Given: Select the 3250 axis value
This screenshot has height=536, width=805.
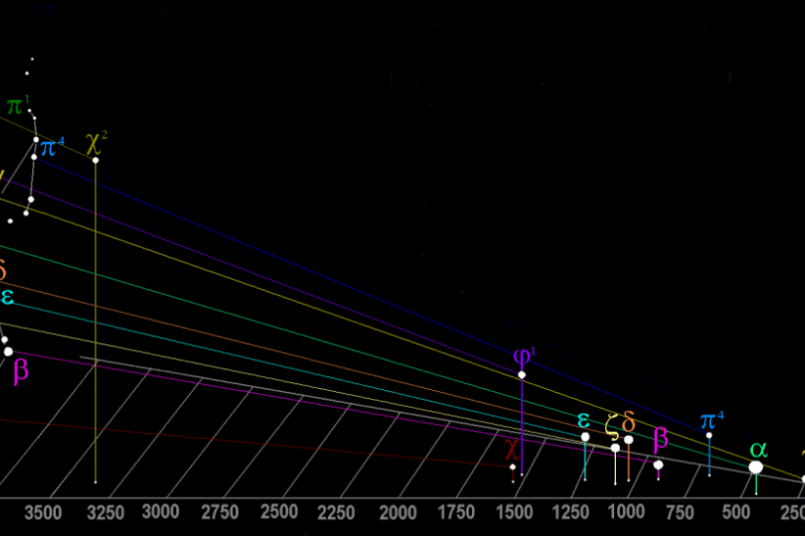Looking at the screenshot, I should tap(104, 513).
